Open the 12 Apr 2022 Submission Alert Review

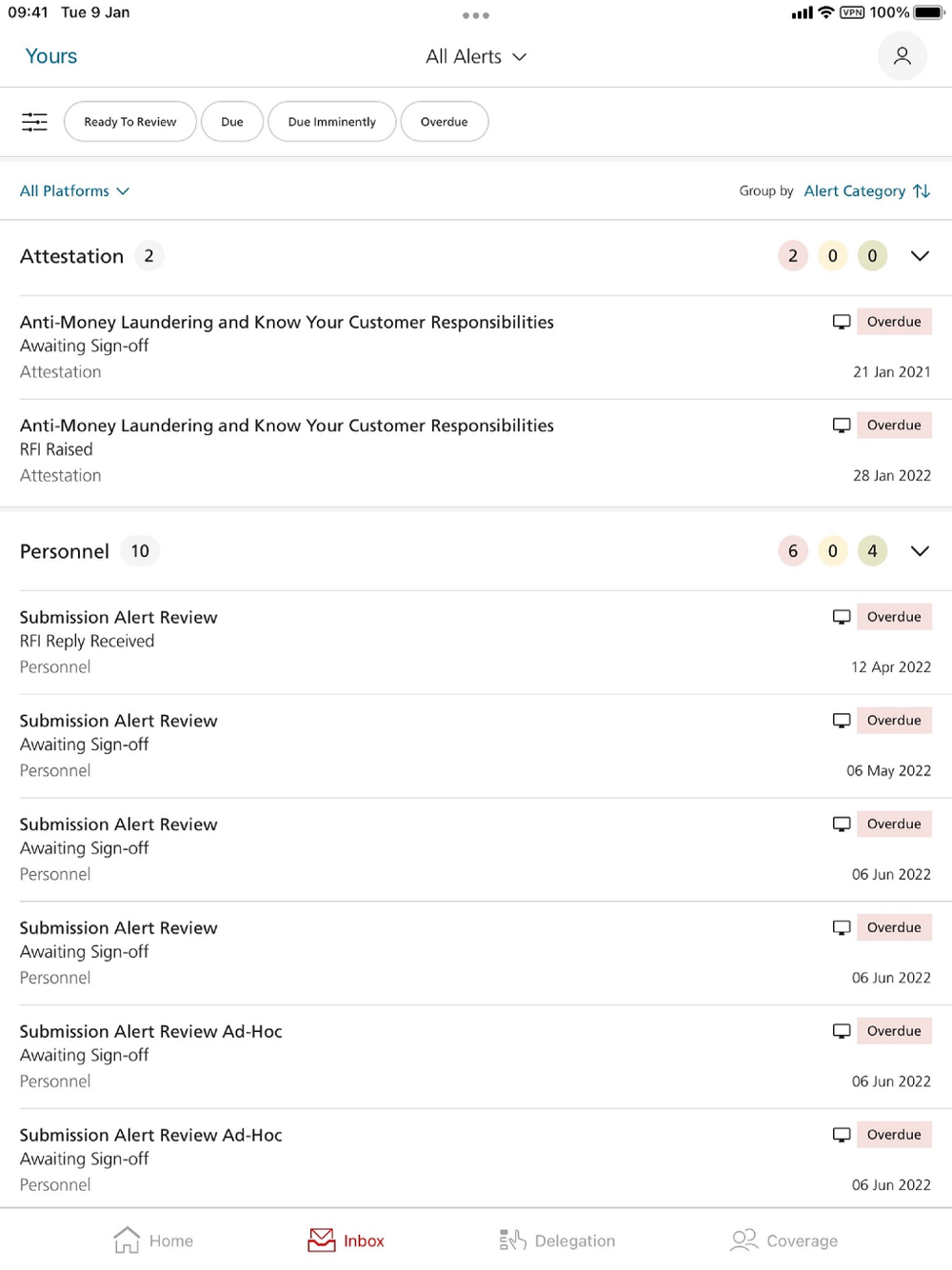[381, 642]
